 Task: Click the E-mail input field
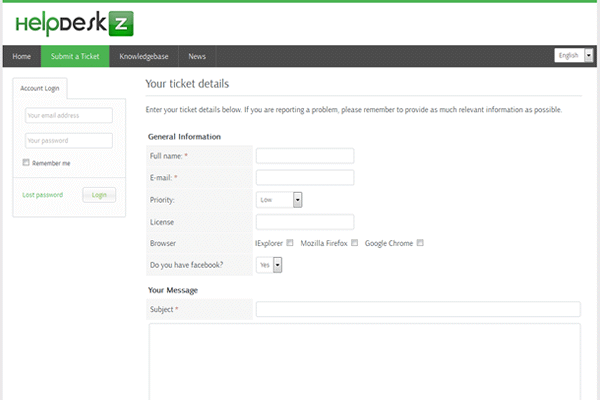(305, 178)
